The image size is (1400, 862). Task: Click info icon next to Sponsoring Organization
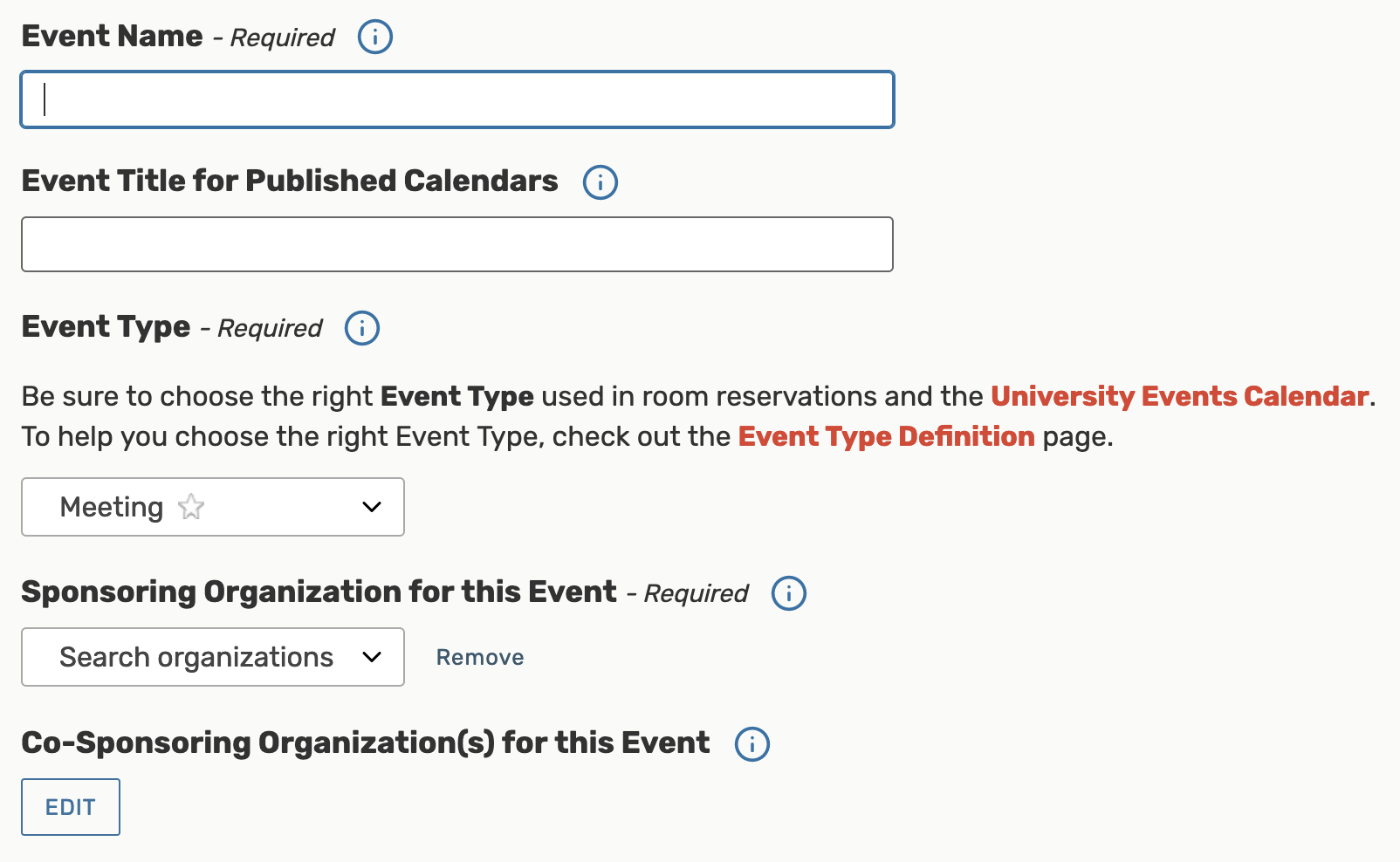pyautogui.click(x=789, y=593)
